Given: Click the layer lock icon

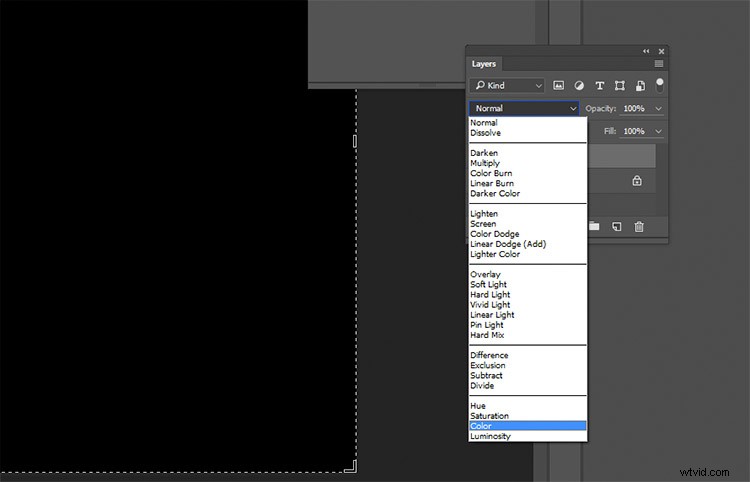Looking at the screenshot, I should [x=637, y=181].
